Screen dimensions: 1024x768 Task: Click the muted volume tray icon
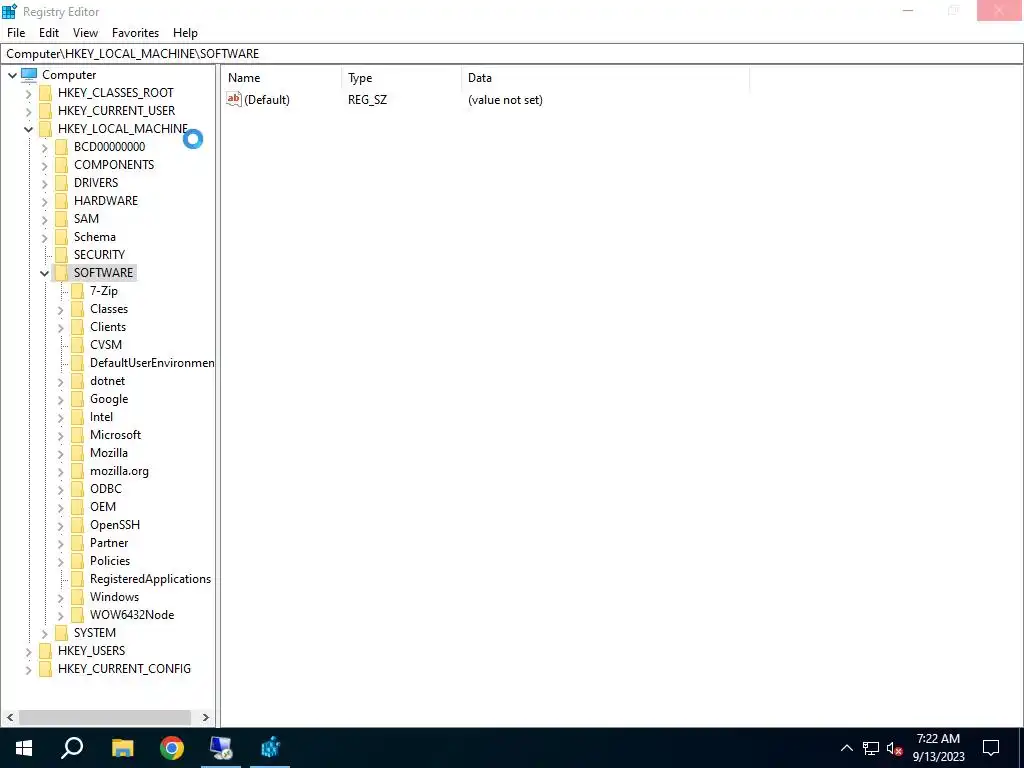[894, 748]
